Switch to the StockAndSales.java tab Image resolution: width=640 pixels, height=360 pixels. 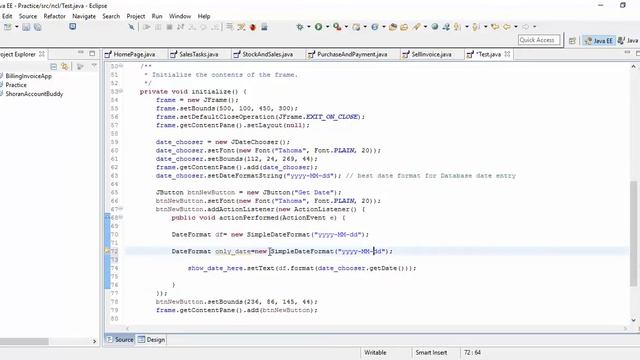[267, 54]
